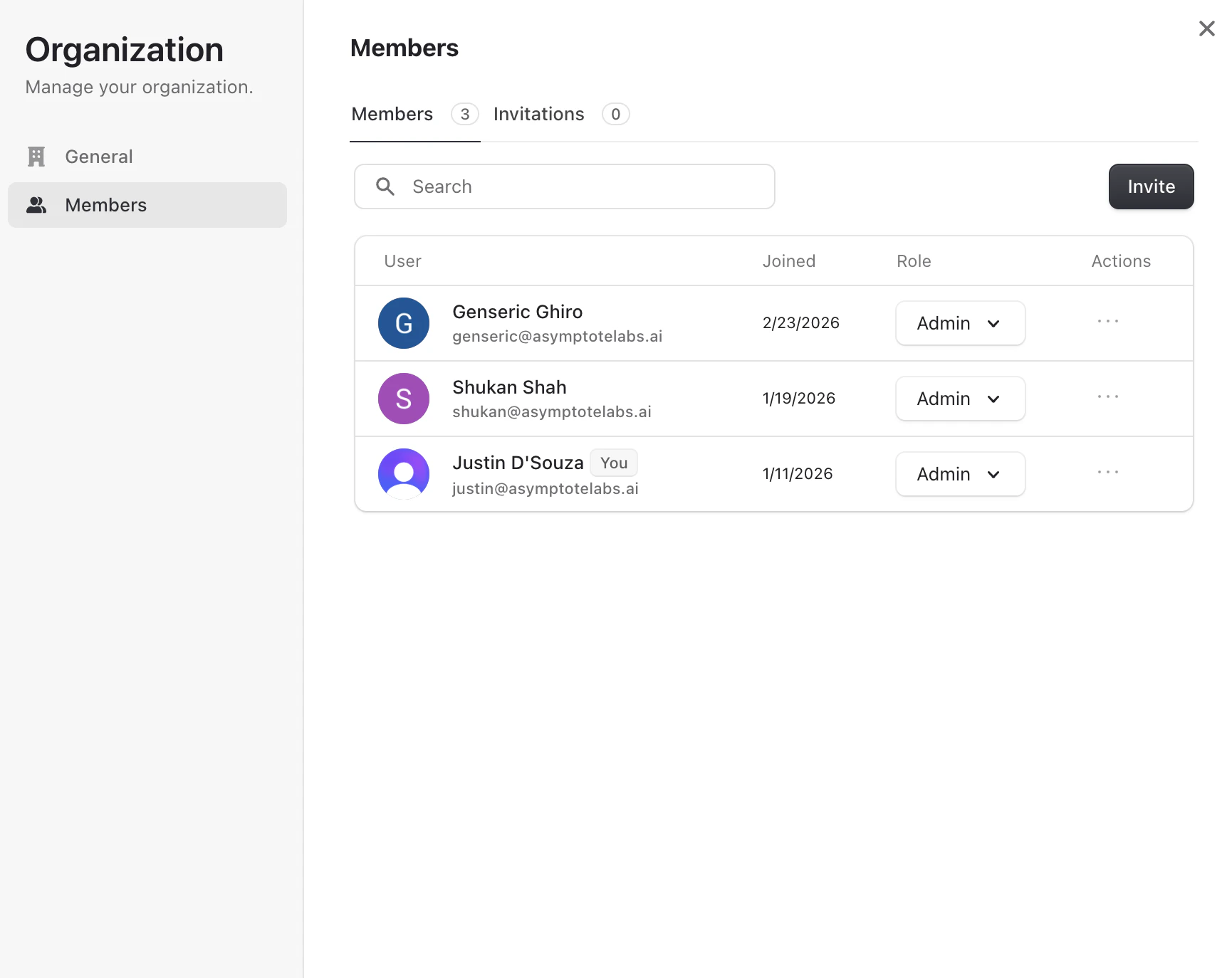
Task: Click inside the Search field
Action: tap(570, 186)
